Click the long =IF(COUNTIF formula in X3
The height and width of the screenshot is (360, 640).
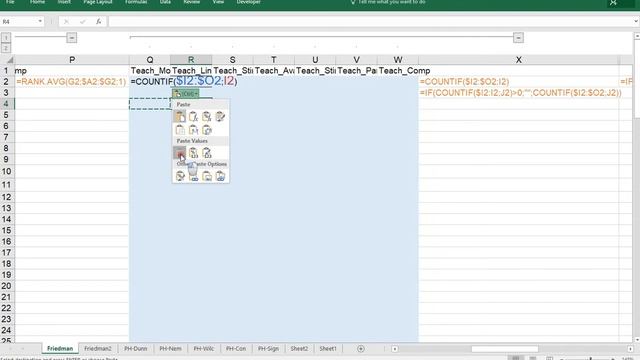point(520,93)
